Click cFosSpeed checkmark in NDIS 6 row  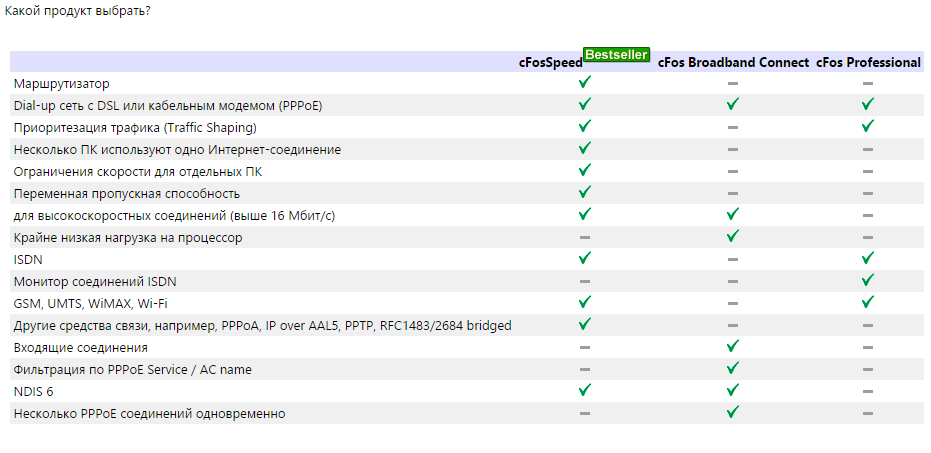[x=585, y=390]
